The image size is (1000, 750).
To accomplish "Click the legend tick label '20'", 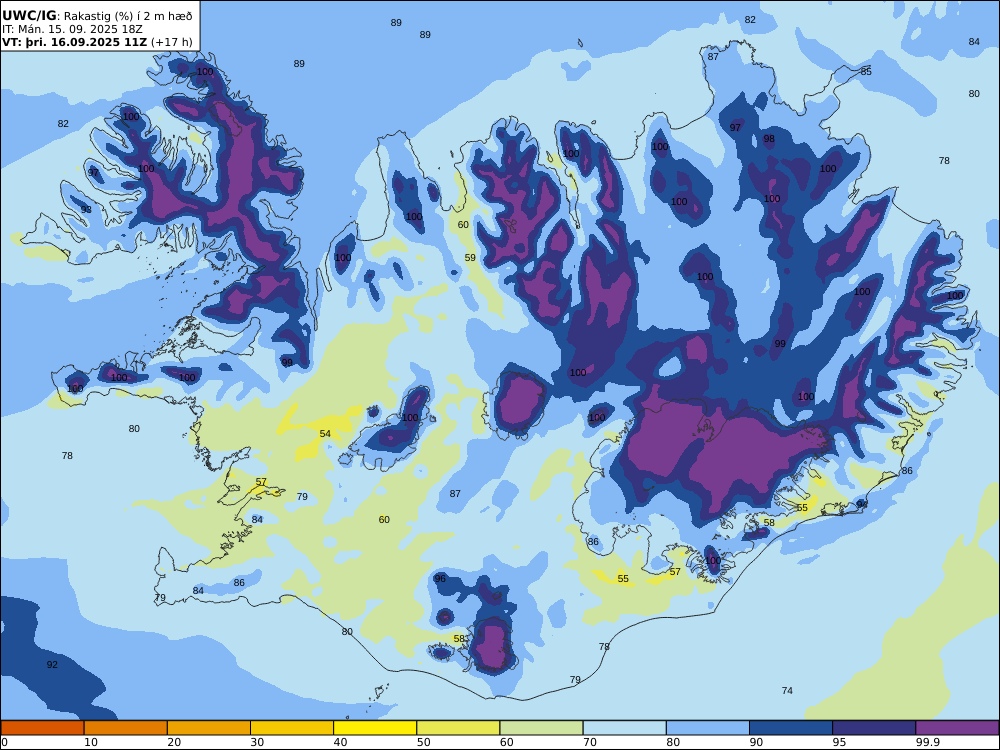I will [x=174, y=742].
